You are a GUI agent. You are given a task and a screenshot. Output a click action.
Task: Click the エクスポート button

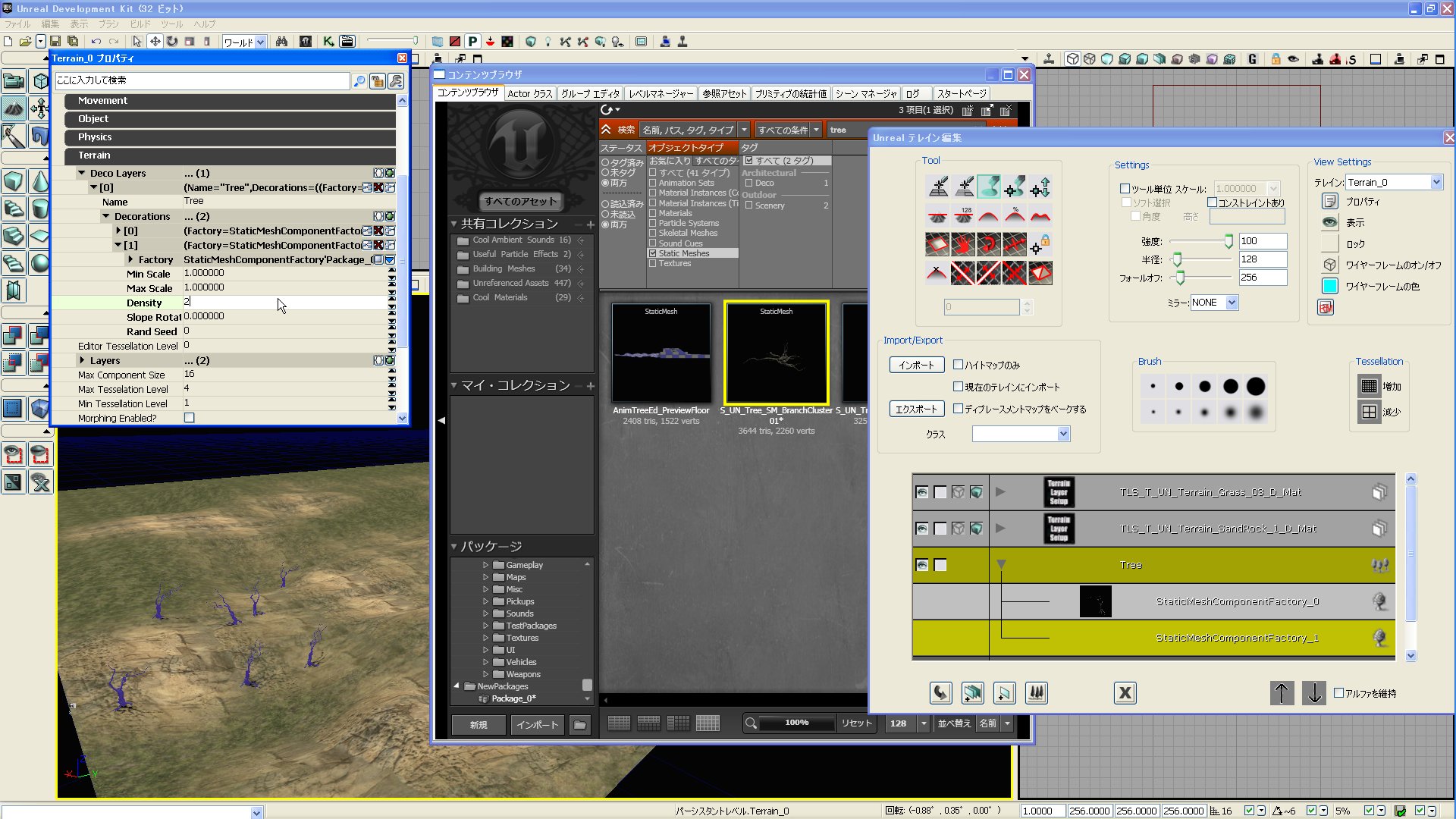click(916, 409)
